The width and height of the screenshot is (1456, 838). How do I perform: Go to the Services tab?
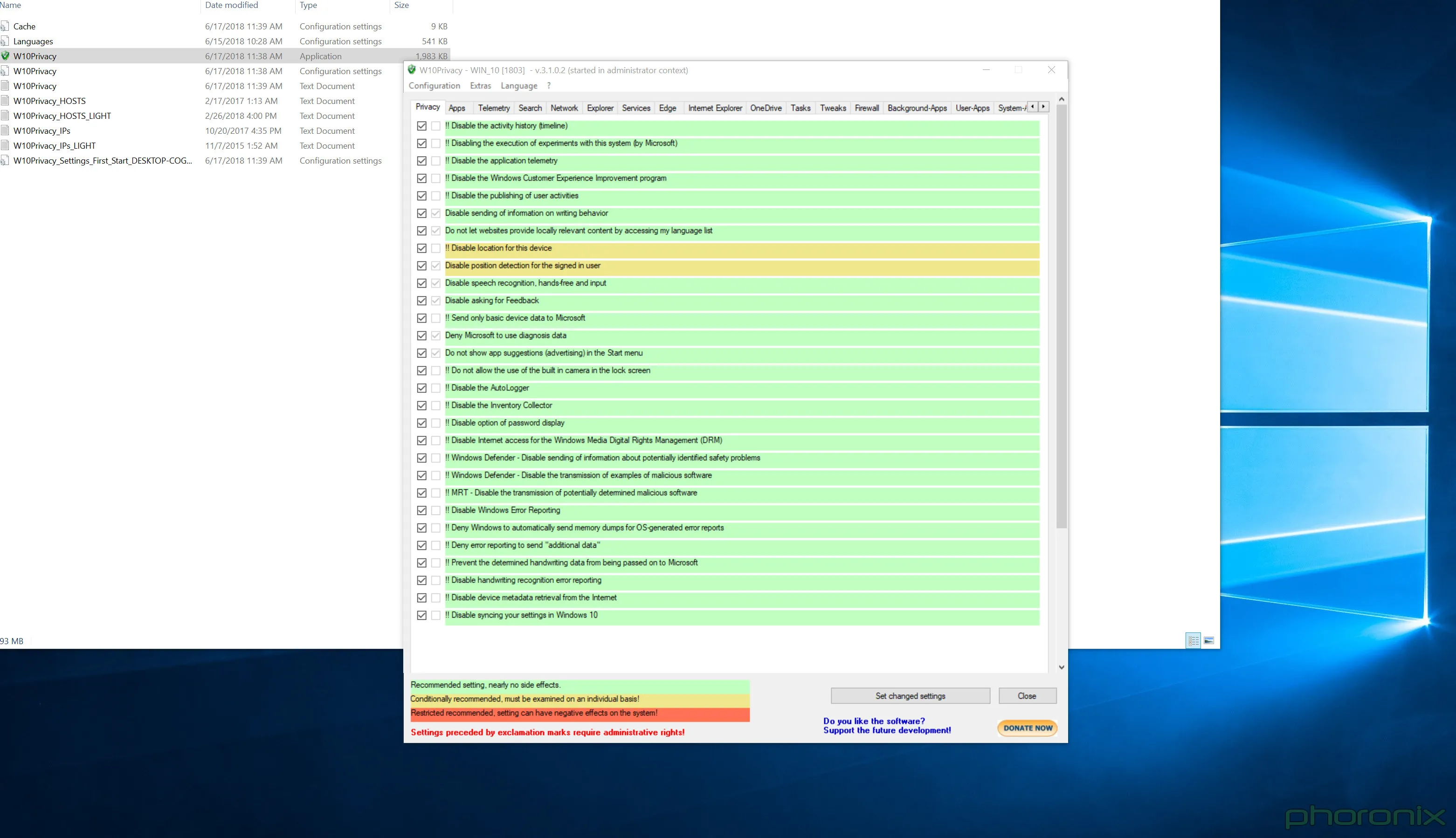pos(635,108)
